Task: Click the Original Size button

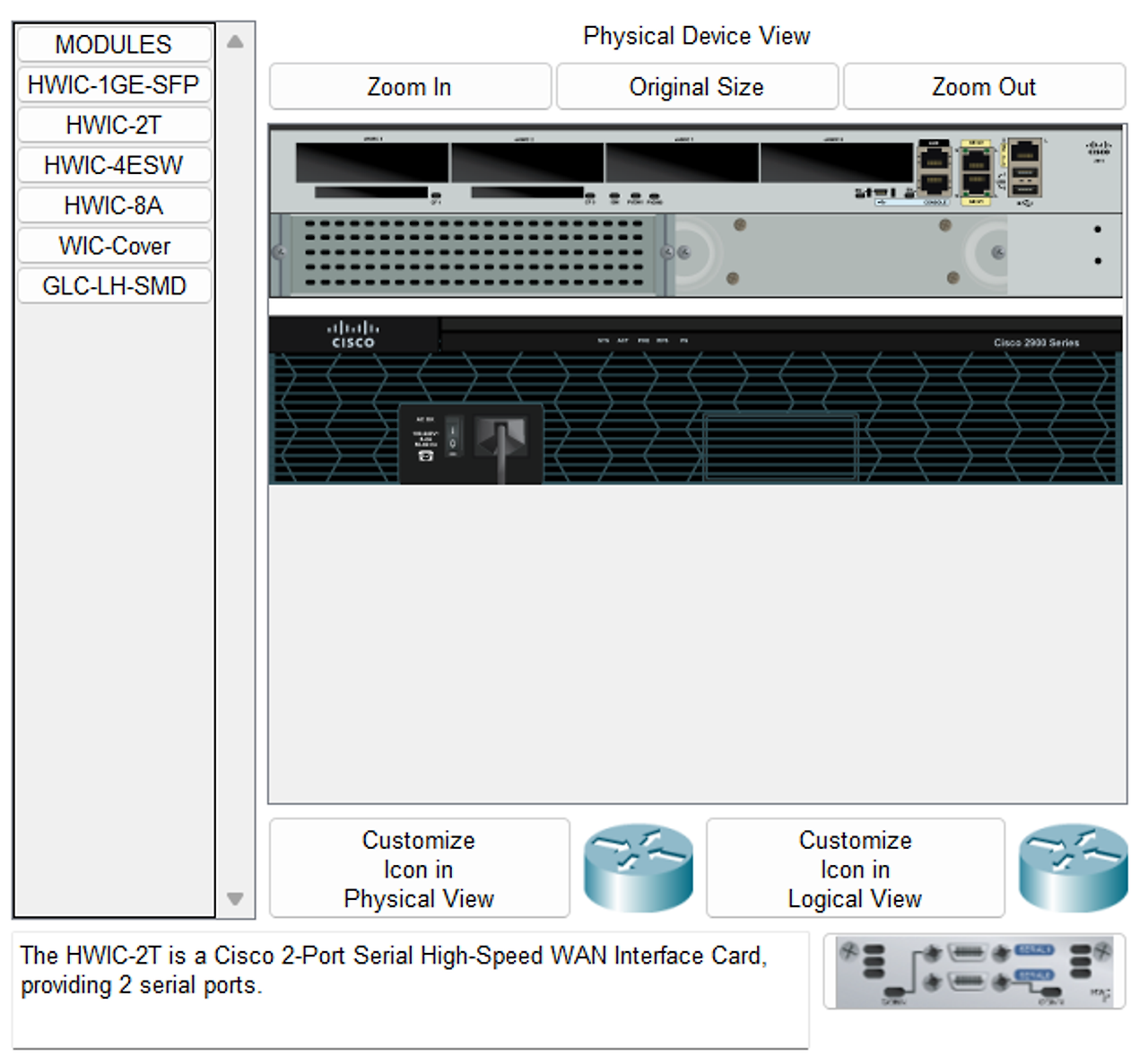Action: (697, 87)
